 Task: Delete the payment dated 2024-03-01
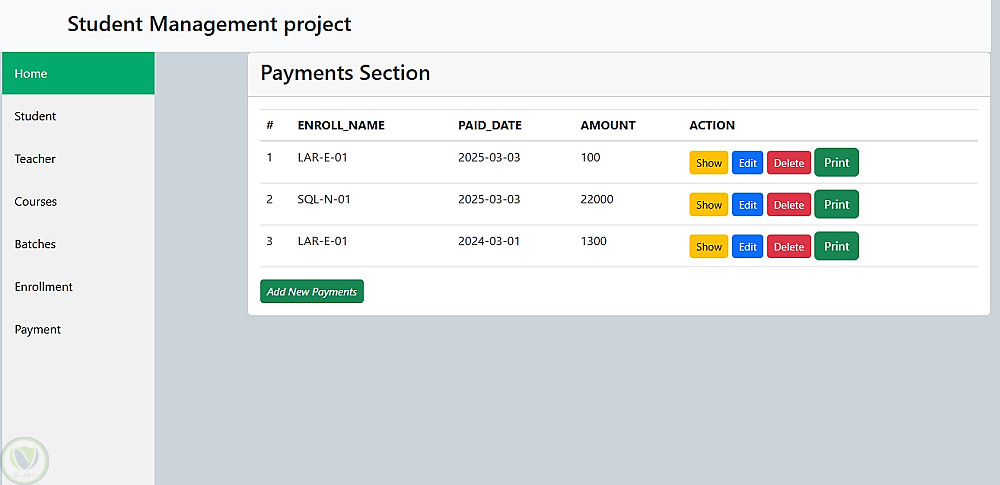click(788, 247)
